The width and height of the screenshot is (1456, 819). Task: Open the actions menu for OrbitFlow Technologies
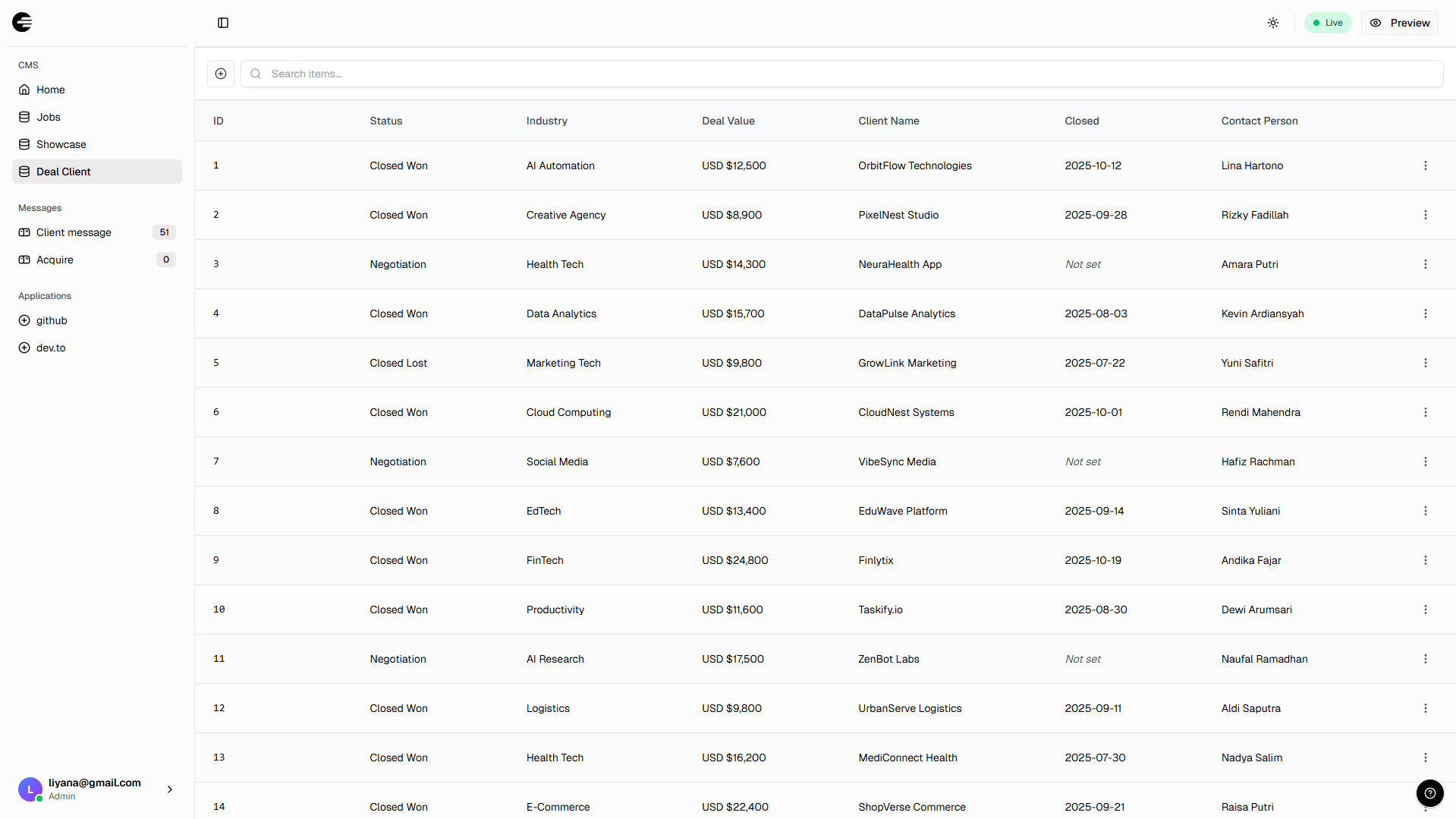1425,165
